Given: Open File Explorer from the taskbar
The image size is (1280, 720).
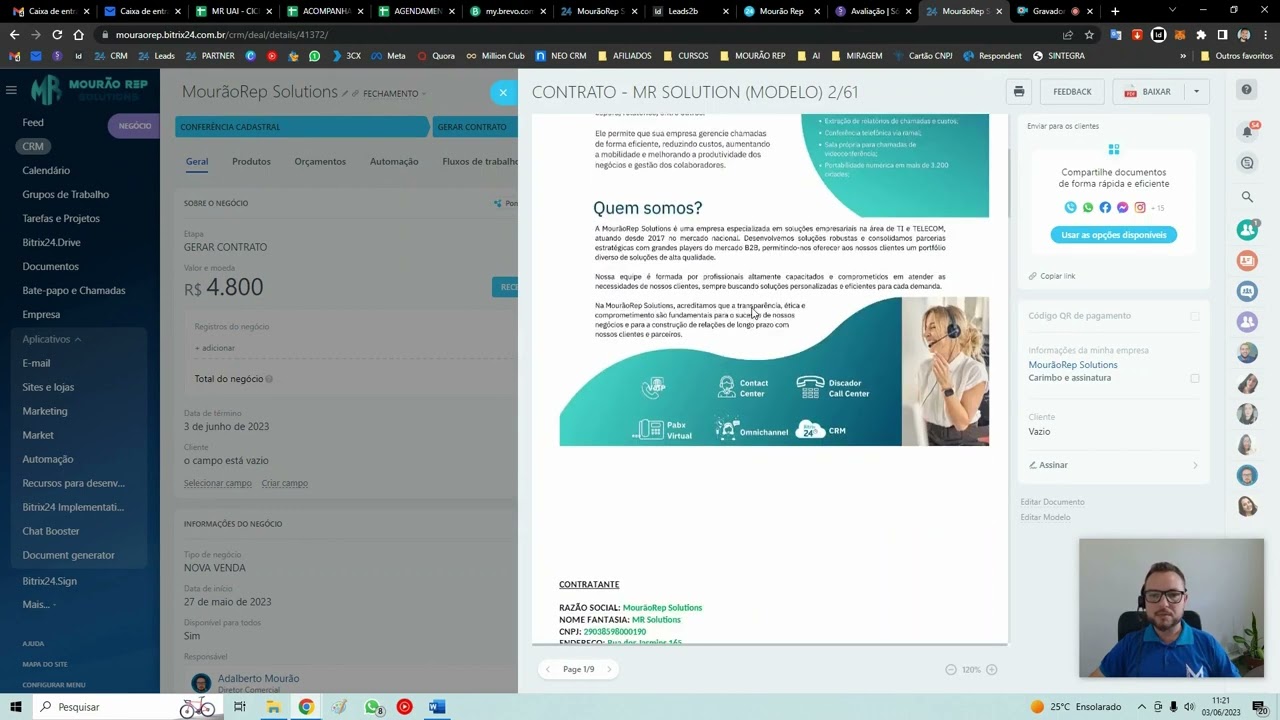Looking at the screenshot, I should pyautogui.click(x=273, y=707).
